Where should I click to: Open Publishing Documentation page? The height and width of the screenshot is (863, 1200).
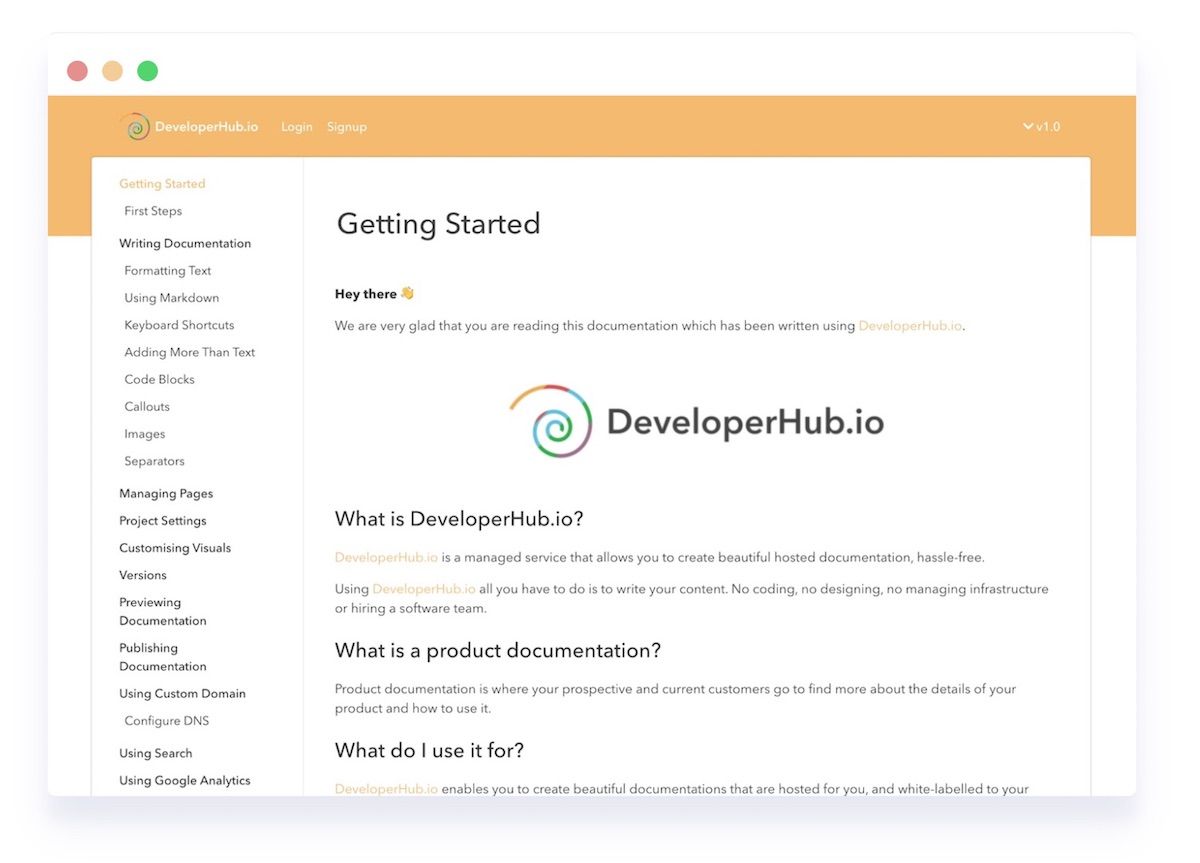pyautogui.click(x=163, y=657)
